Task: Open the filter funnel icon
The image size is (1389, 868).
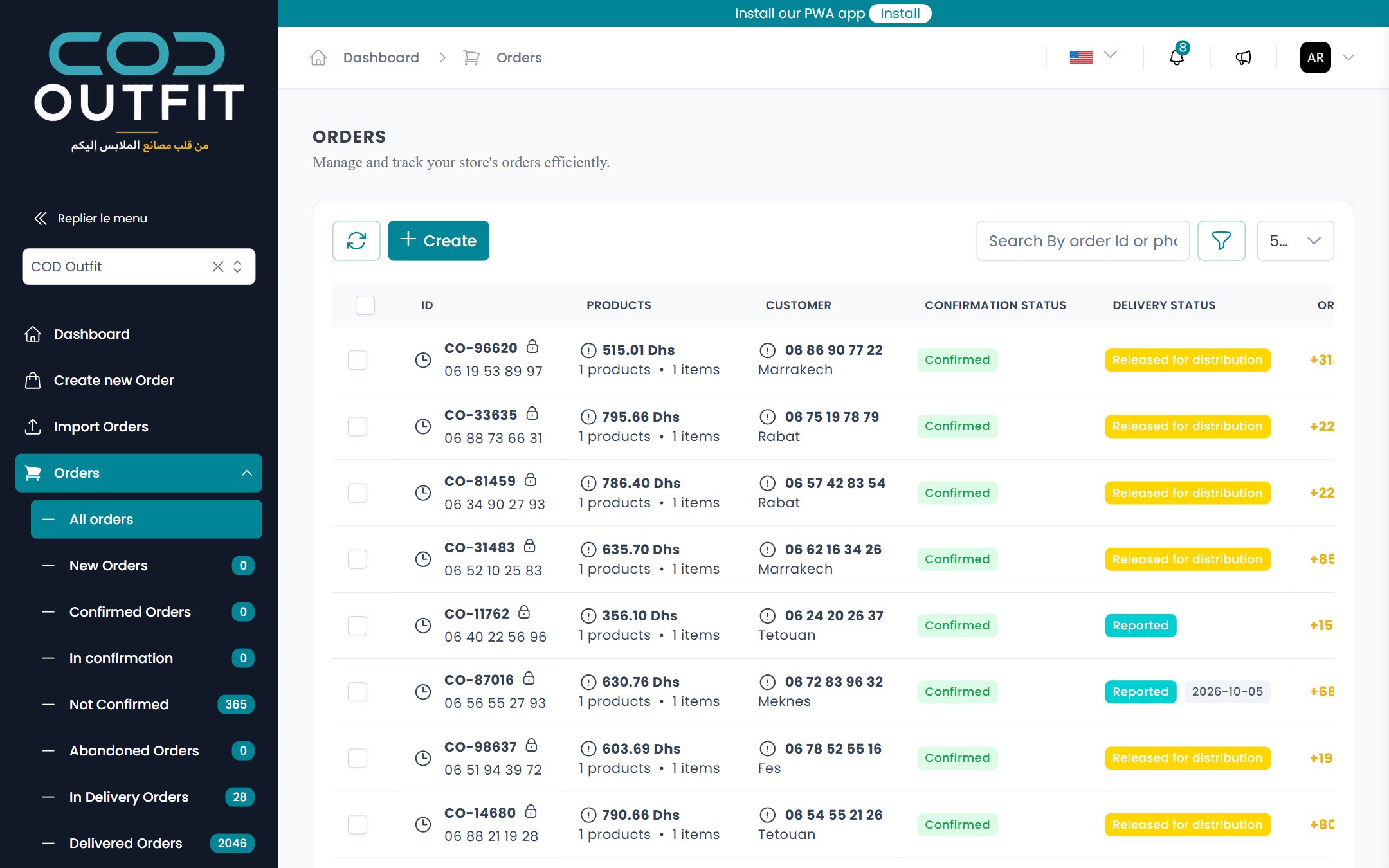Action: [1221, 240]
